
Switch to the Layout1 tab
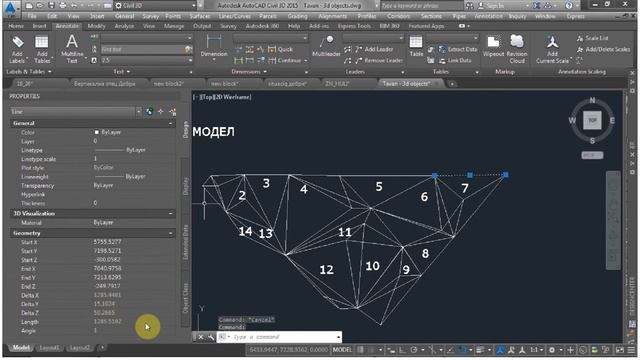click(x=49, y=348)
